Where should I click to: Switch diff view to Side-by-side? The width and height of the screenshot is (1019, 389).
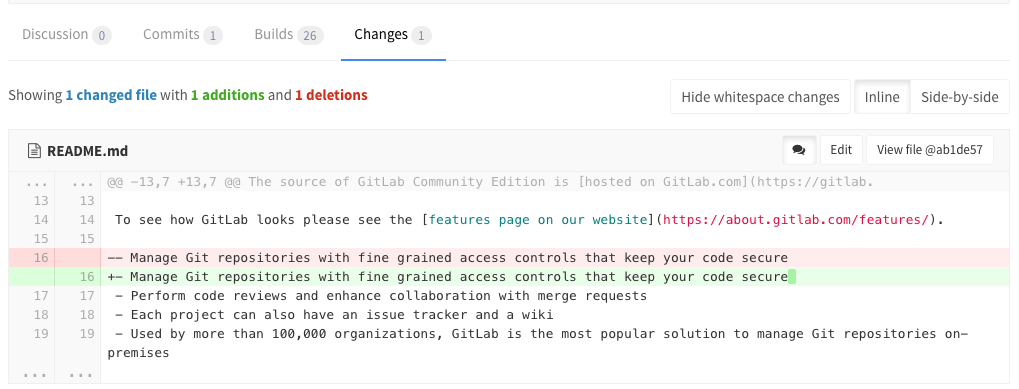pos(959,97)
